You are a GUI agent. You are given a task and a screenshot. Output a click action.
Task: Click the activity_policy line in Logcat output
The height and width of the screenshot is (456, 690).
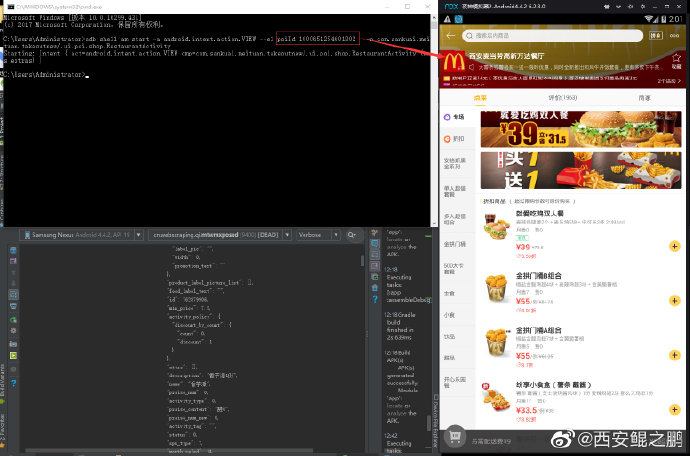point(195,316)
